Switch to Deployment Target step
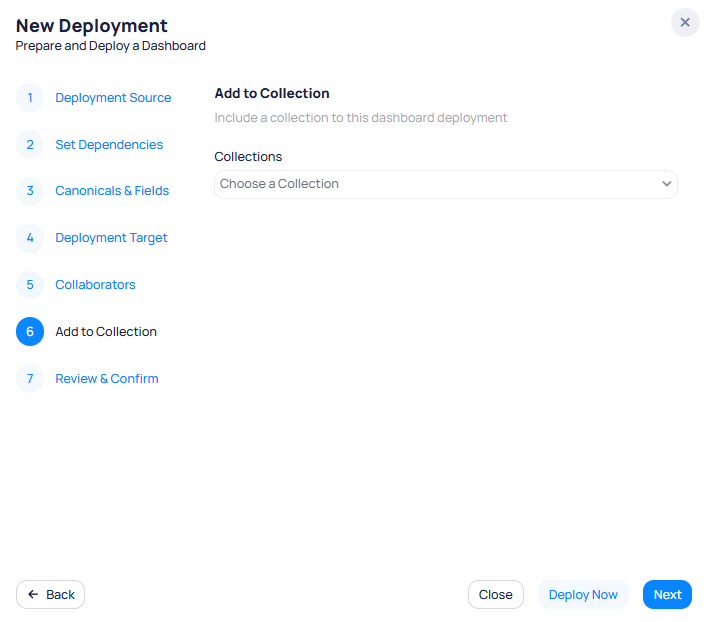The height and width of the screenshot is (622, 709). tap(111, 238)
